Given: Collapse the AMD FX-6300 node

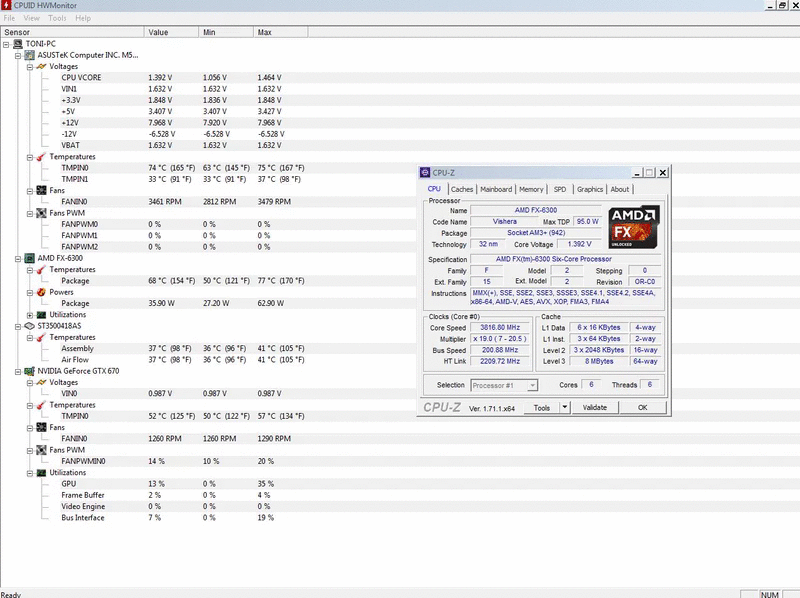Looking at the screenshot, I should (18, 259).
